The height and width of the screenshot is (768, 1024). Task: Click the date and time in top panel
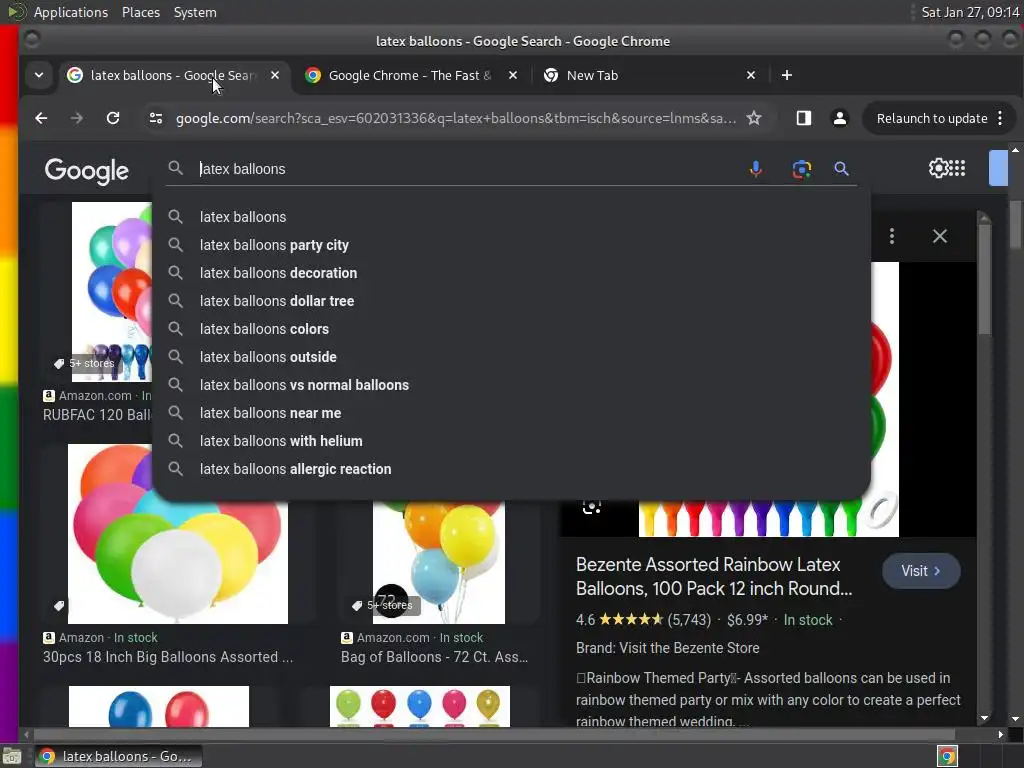[x=970, y=12]
